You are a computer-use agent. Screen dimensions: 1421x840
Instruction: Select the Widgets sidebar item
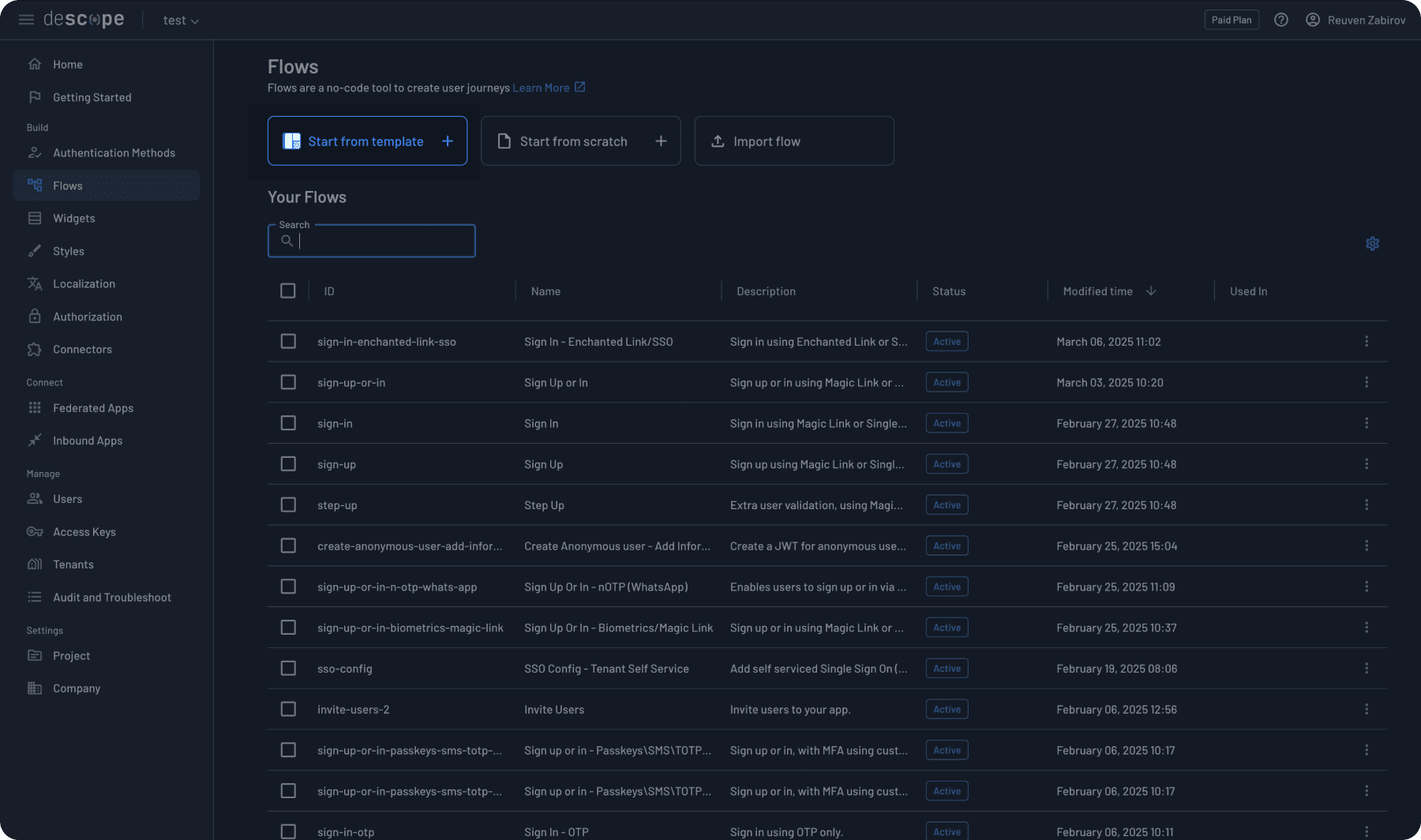pyautogui.click(x=73, y=218)
